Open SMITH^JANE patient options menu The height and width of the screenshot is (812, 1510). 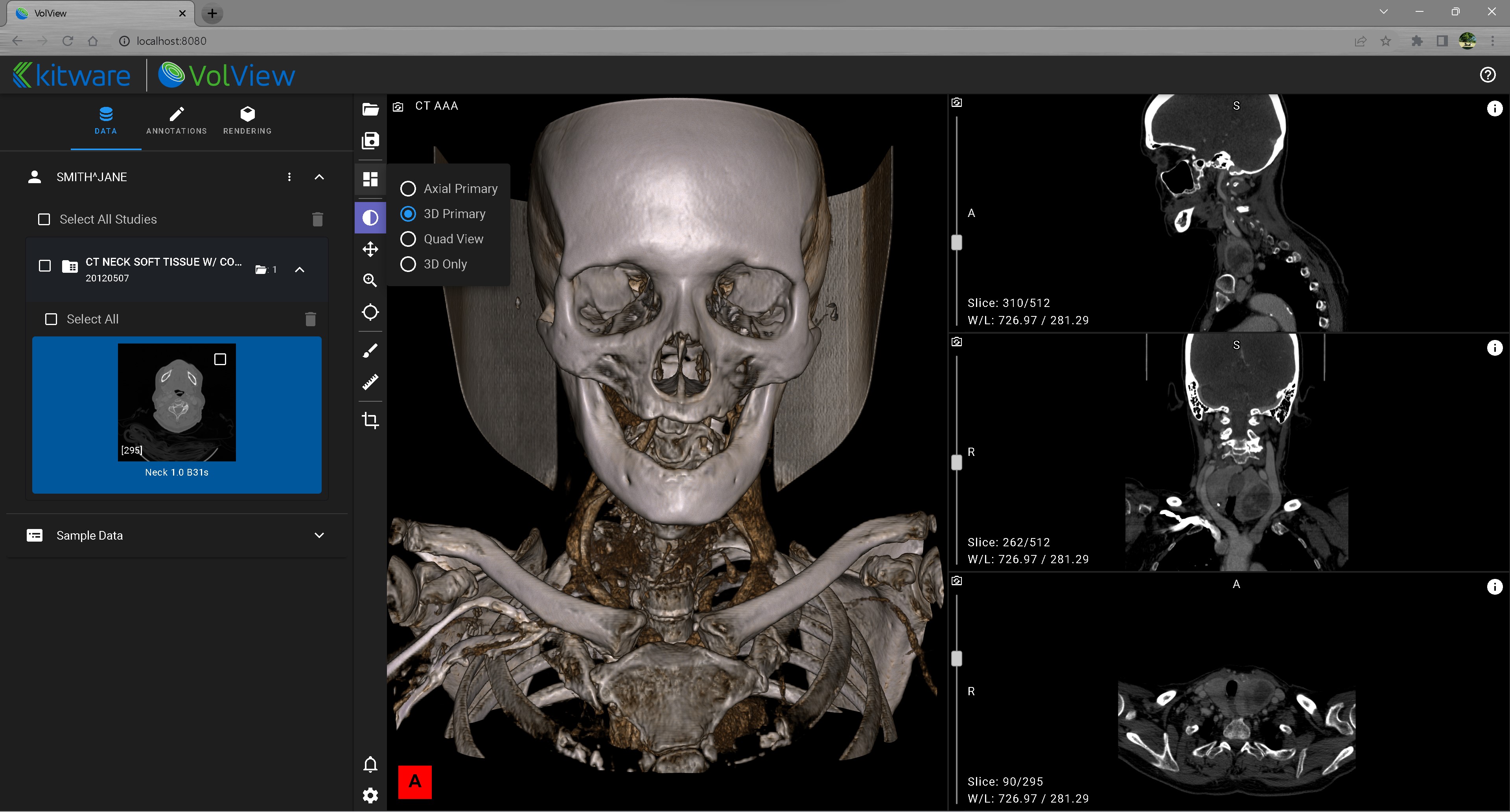(289, 177)
